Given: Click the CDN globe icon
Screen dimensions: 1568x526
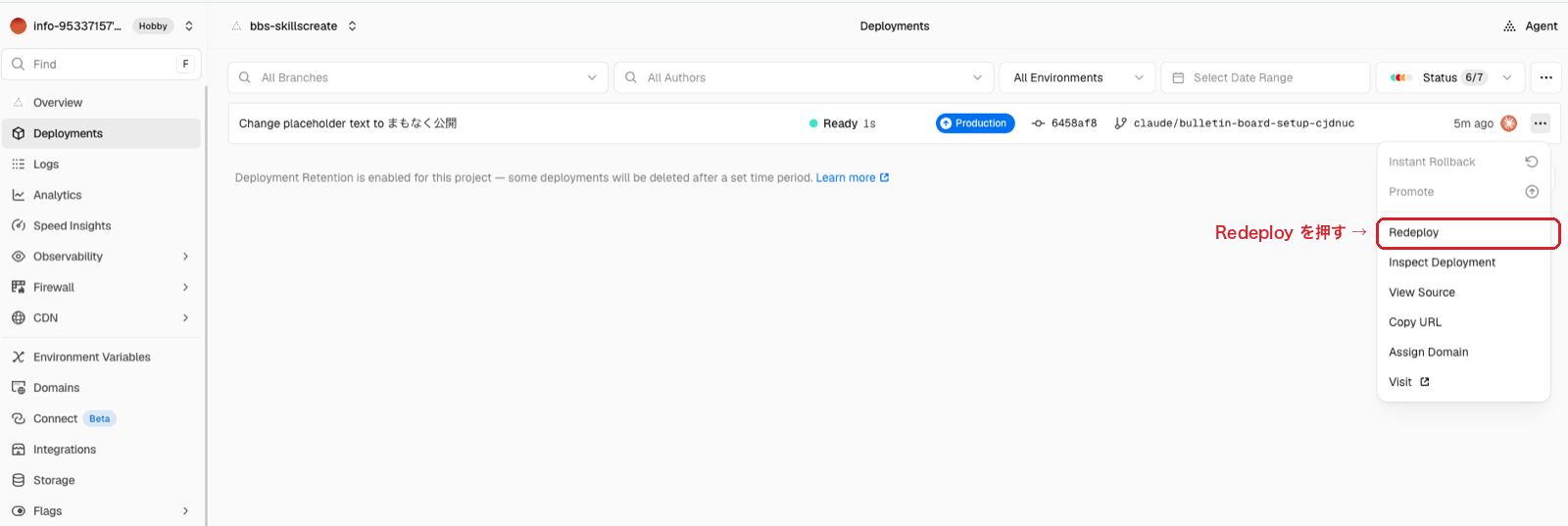Looking at the screenshot, I should pyautogui.click(x=18, y=318).
